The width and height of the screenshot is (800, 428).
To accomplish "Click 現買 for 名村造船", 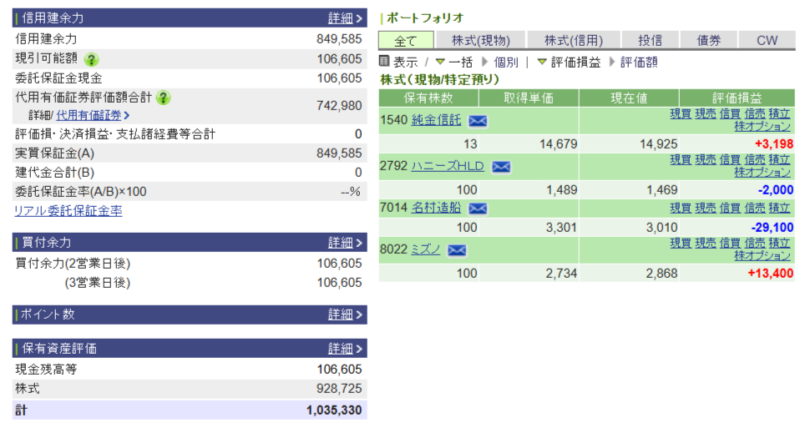I will coord(681,208).
